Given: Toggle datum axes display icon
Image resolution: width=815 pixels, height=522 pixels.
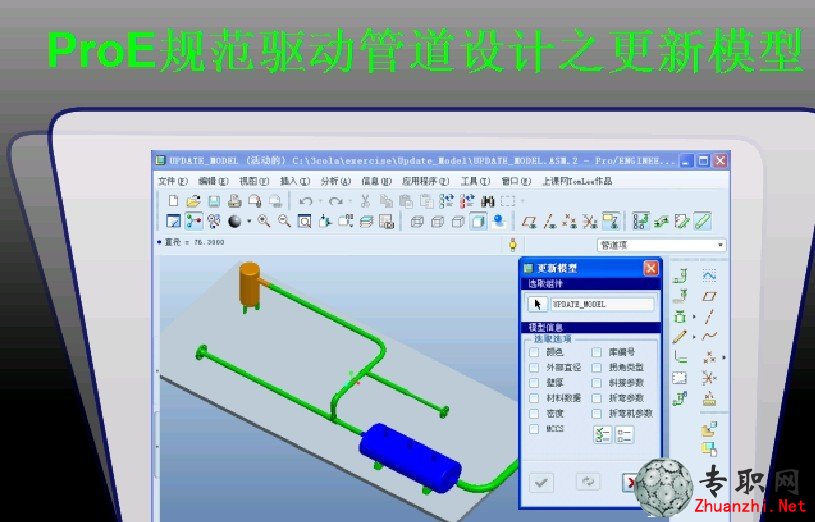Looking at the screenshot, I should coord(549,222).
